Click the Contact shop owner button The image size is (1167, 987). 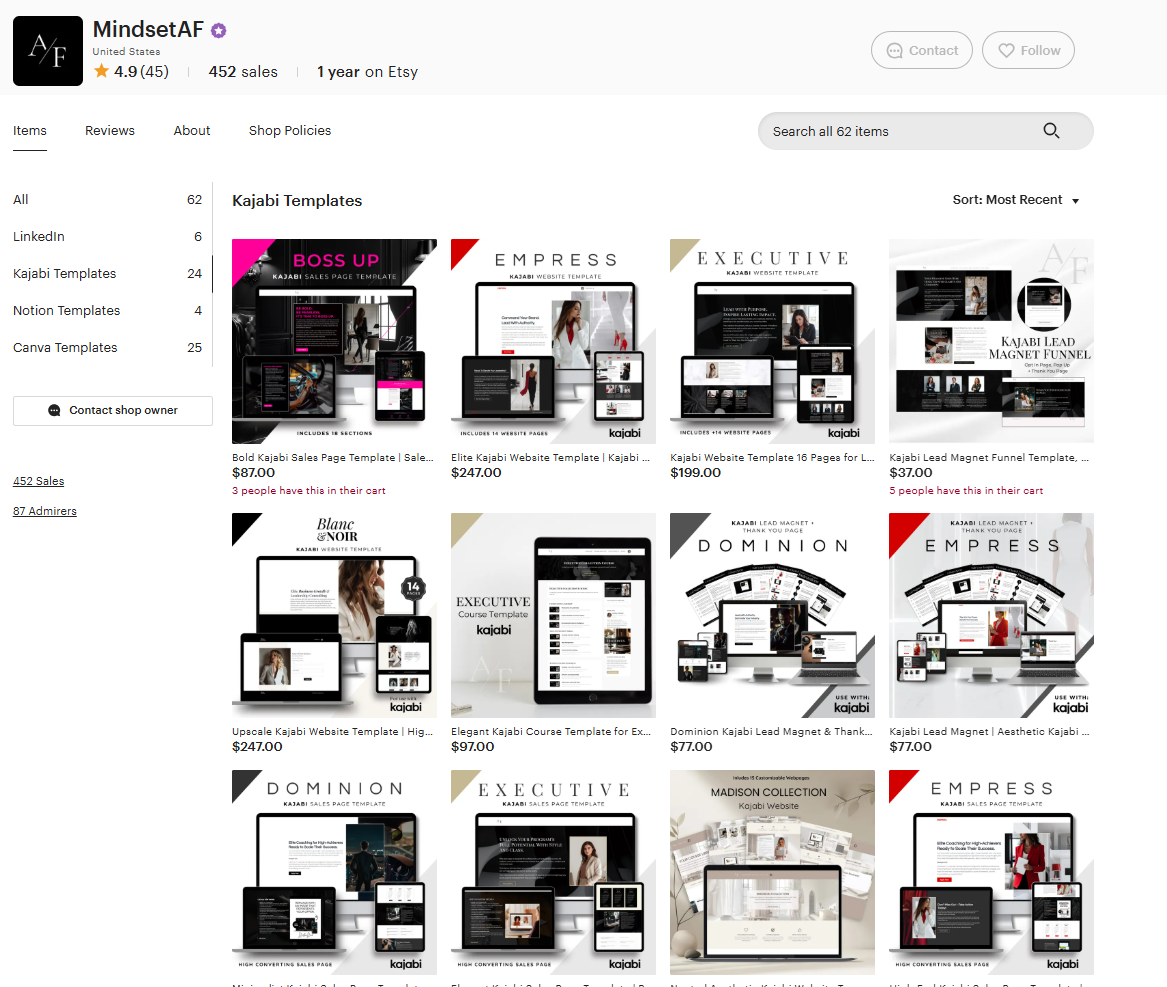(112, 410)
